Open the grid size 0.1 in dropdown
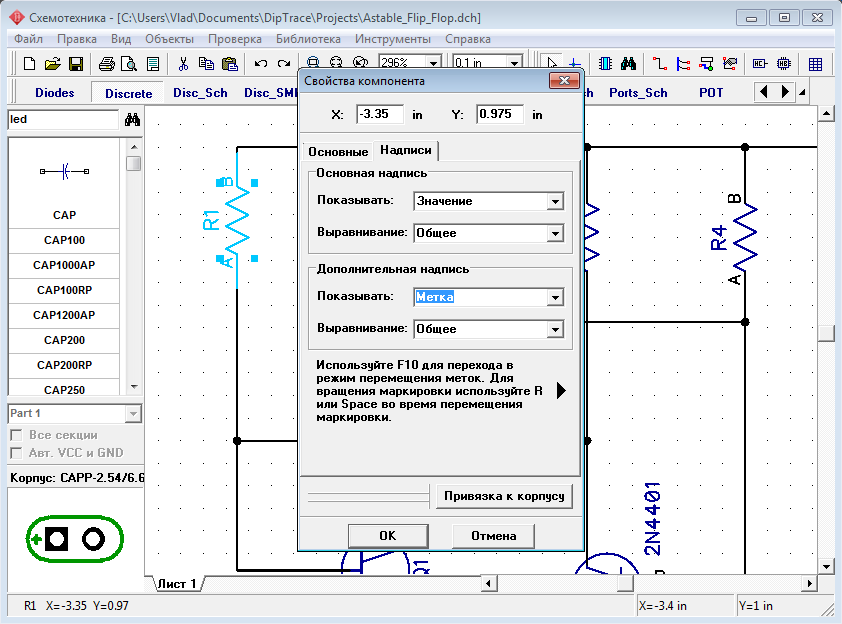Image resolution: width=842 pixels, height=624 pixels. (x=514, y=63)
